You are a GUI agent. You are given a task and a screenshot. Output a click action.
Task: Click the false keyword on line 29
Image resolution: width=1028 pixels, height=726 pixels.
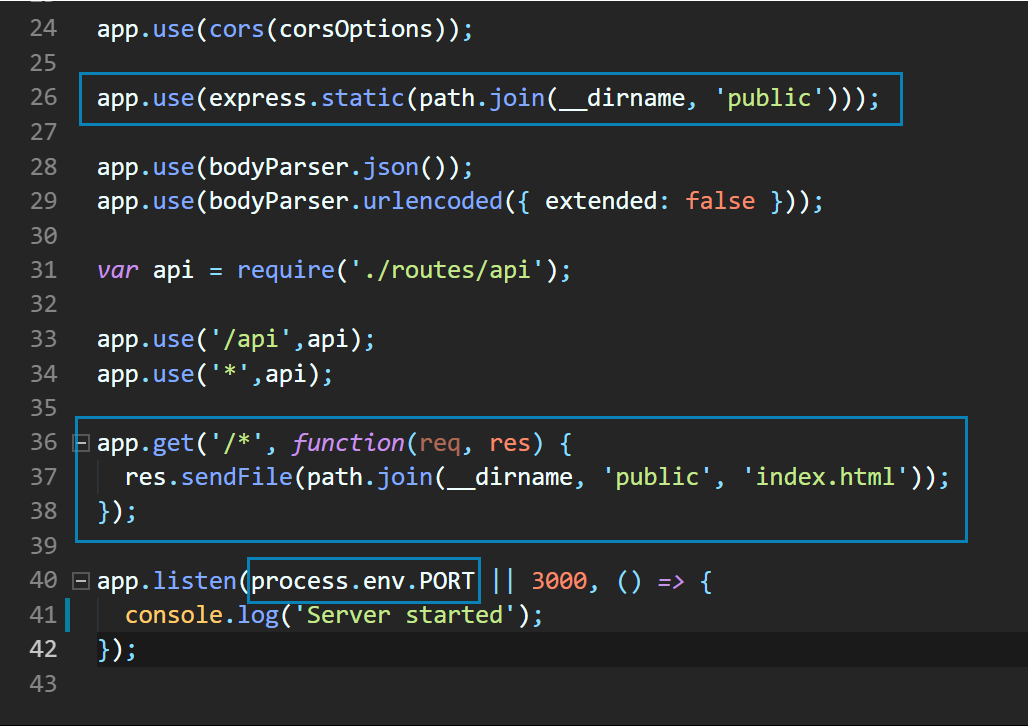pos(720,201)
